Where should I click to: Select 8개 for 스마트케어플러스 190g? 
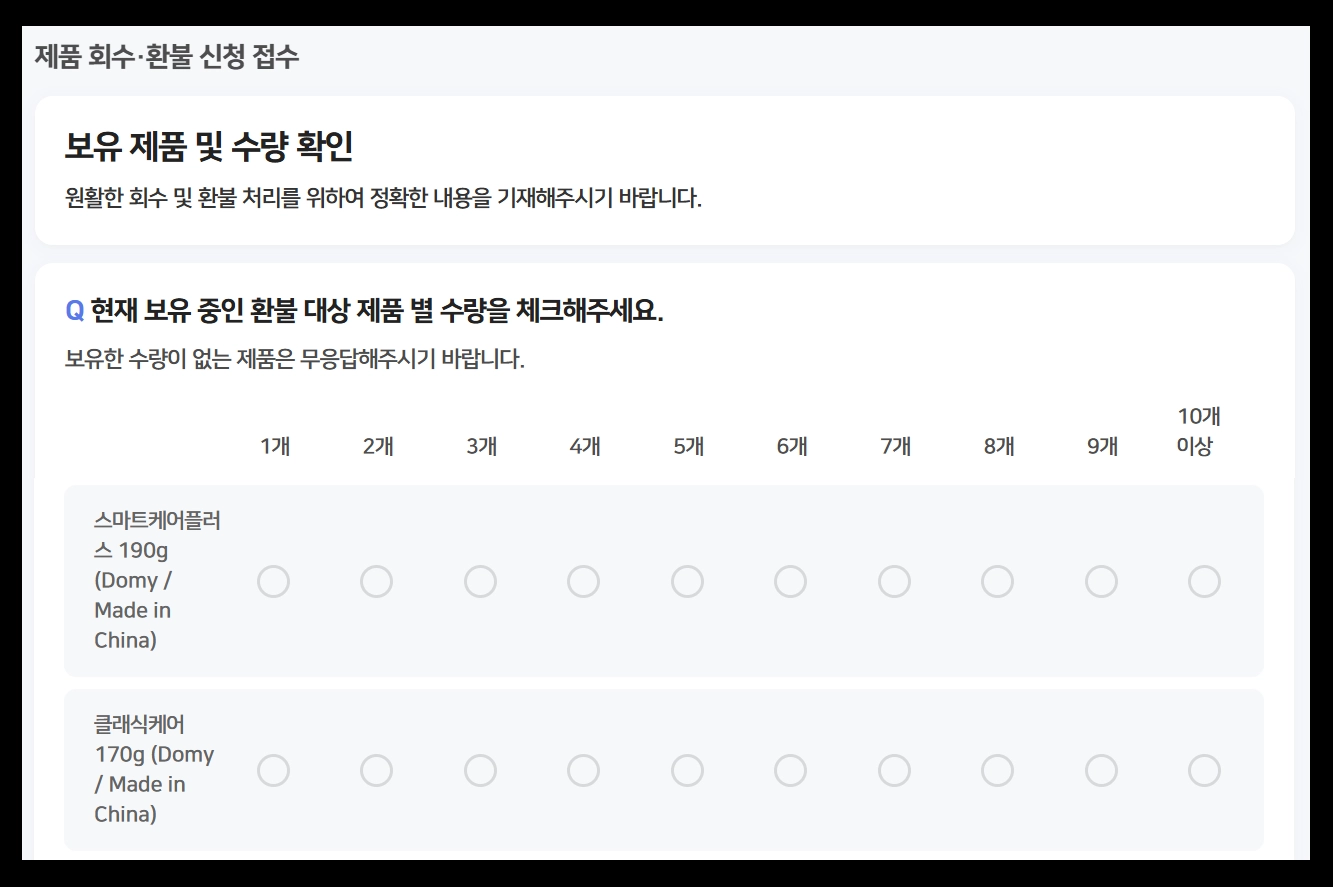(997, 580)
